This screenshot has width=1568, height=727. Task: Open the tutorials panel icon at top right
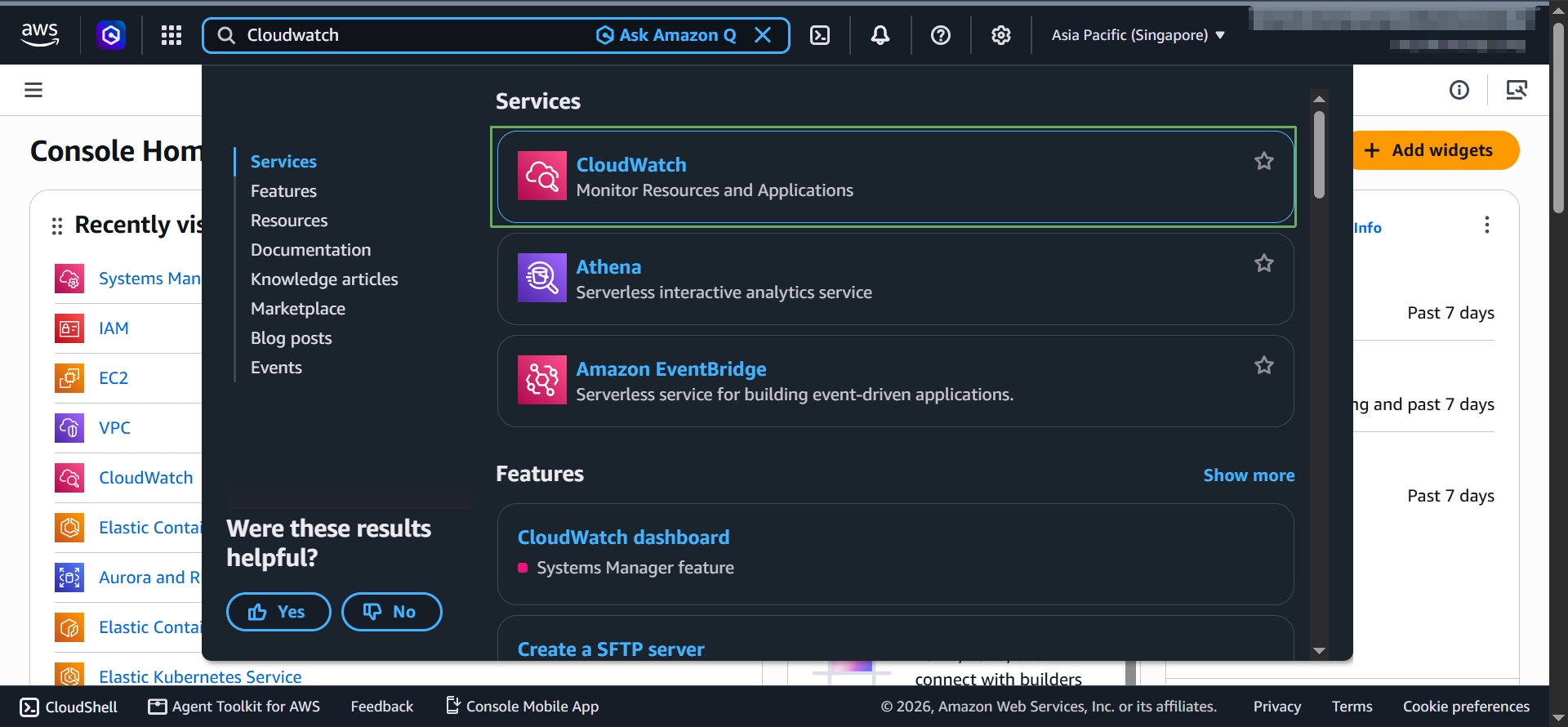click(1517, 90)
